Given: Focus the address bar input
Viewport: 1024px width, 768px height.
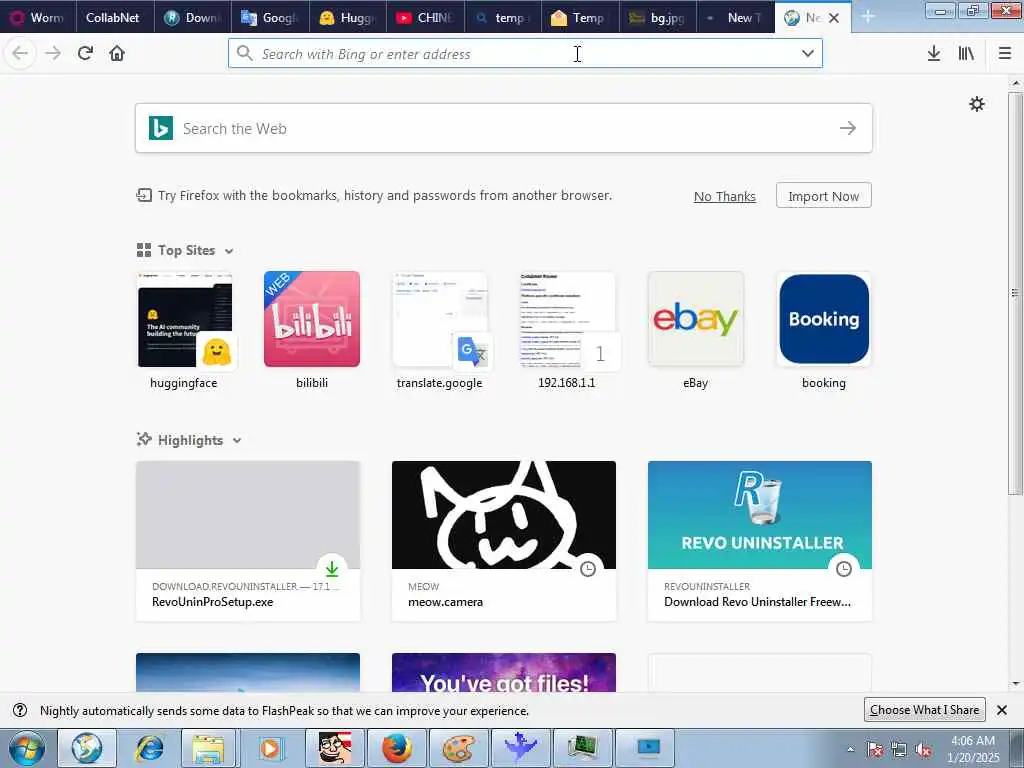Looking at the screenshot, I should point(526,54).
